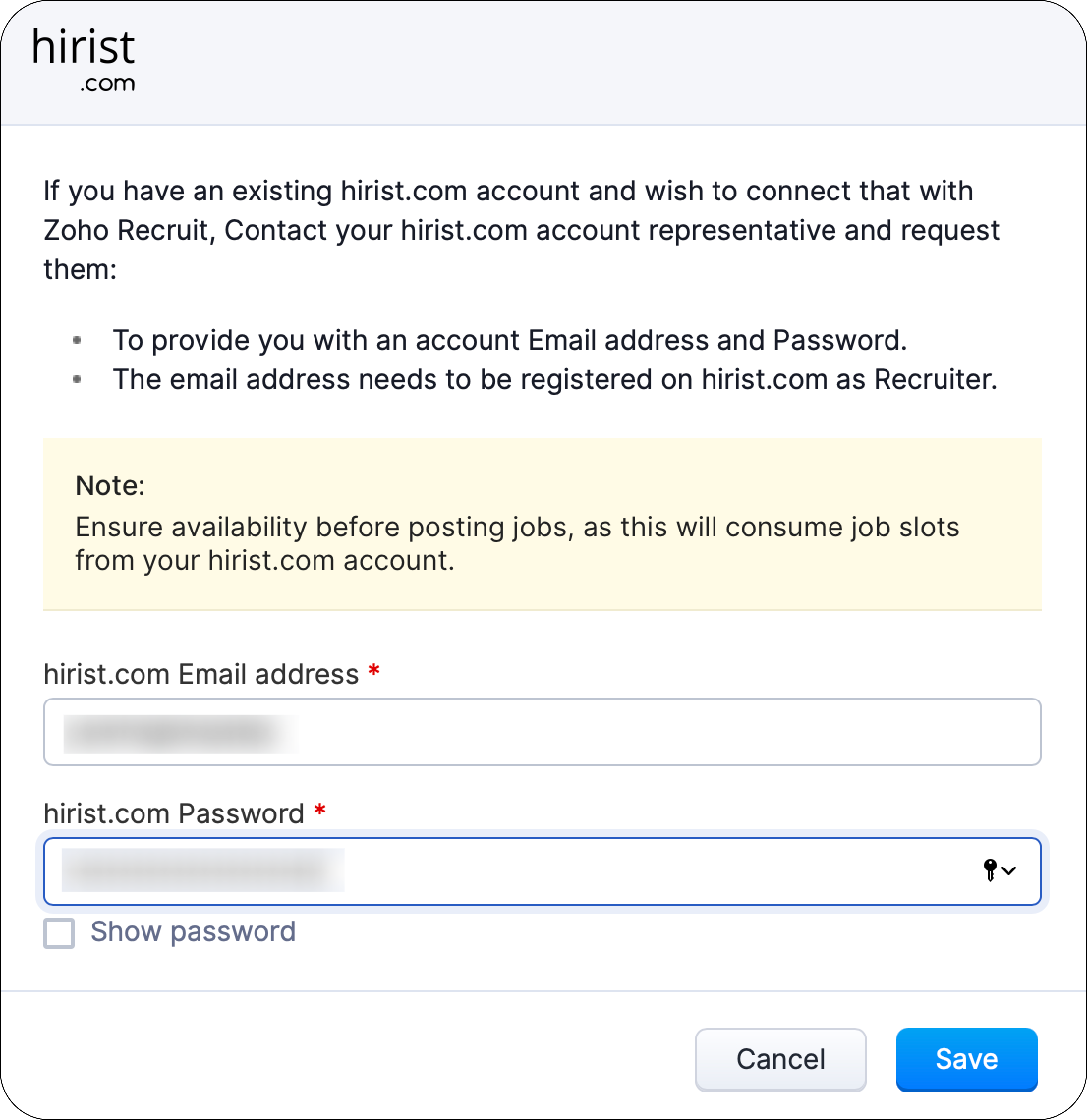The image size is (1087, 1120).
Task: Click the key icon in password field
Action: pos(990,869)
